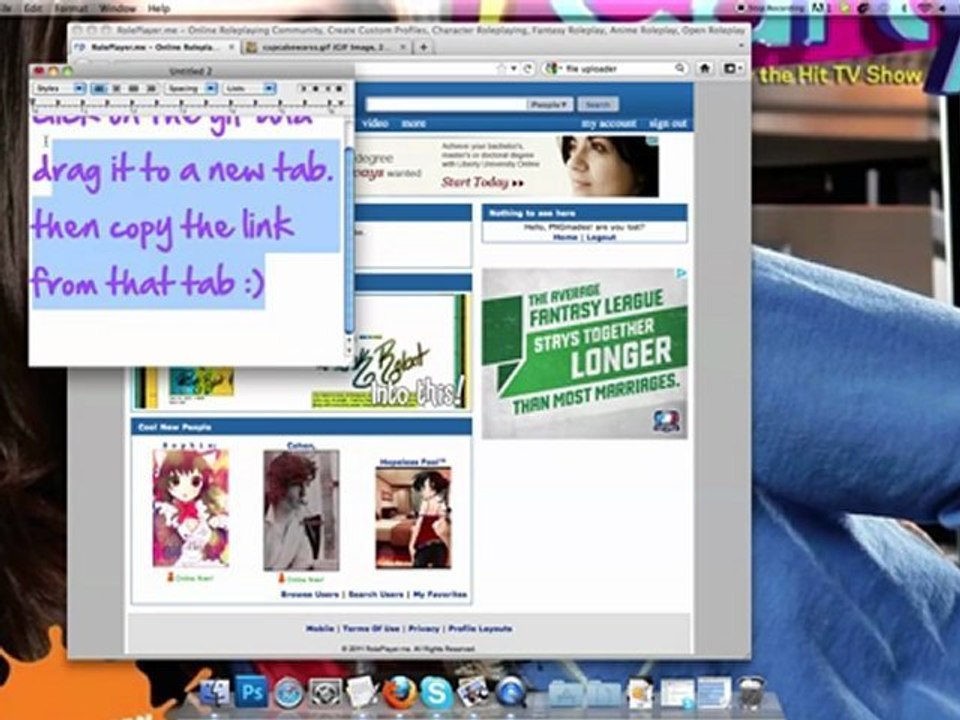960x720 pixels.
Task: Open the Window menu
Action: coord(117,8)
